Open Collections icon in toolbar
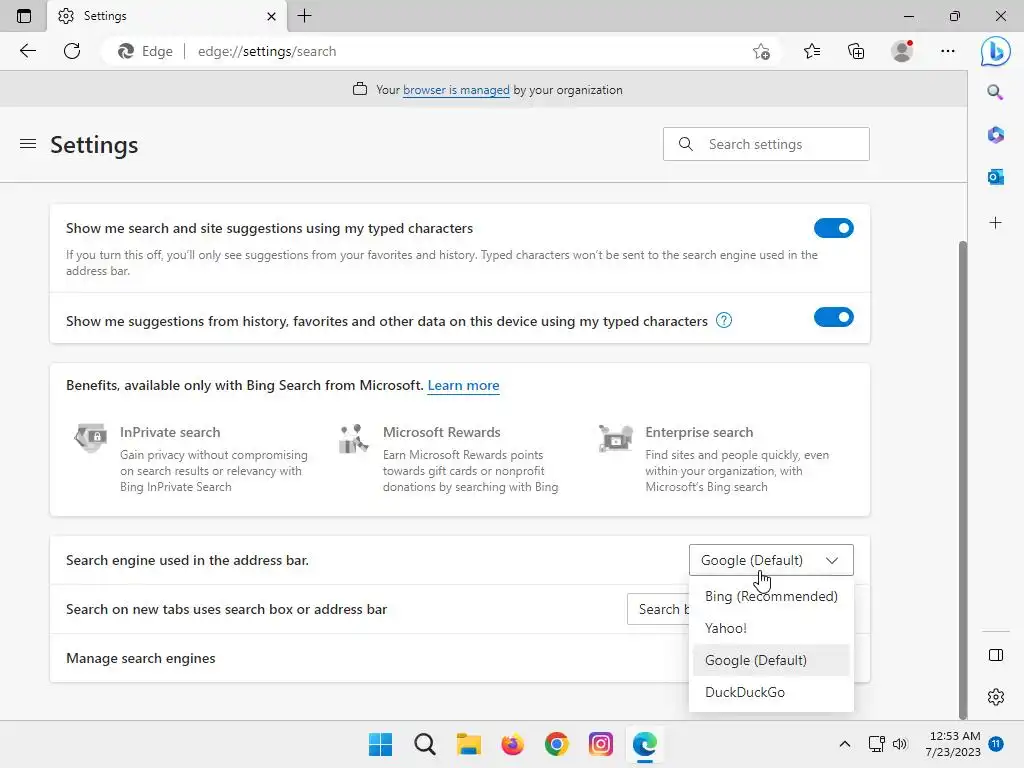1024x768 pixels. (856, 51)
